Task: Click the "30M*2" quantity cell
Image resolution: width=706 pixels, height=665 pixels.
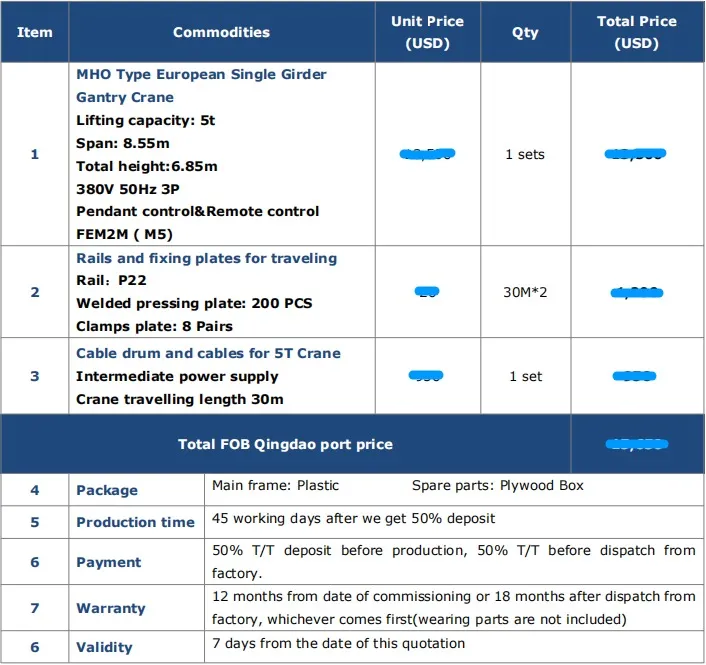Action: pos(525,292)
